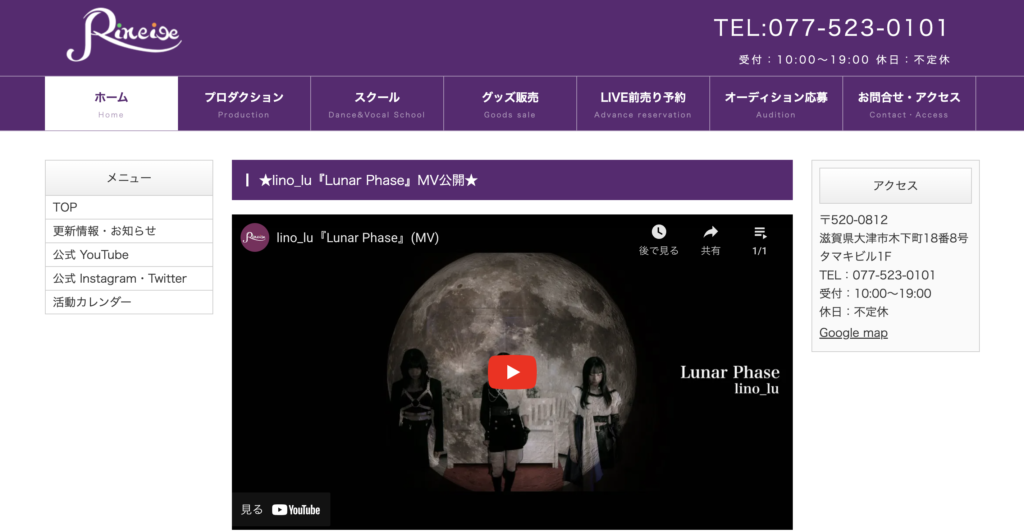Open the Rineise logo in header
The width and height of the screenshot is (1024, 532).
123,35
